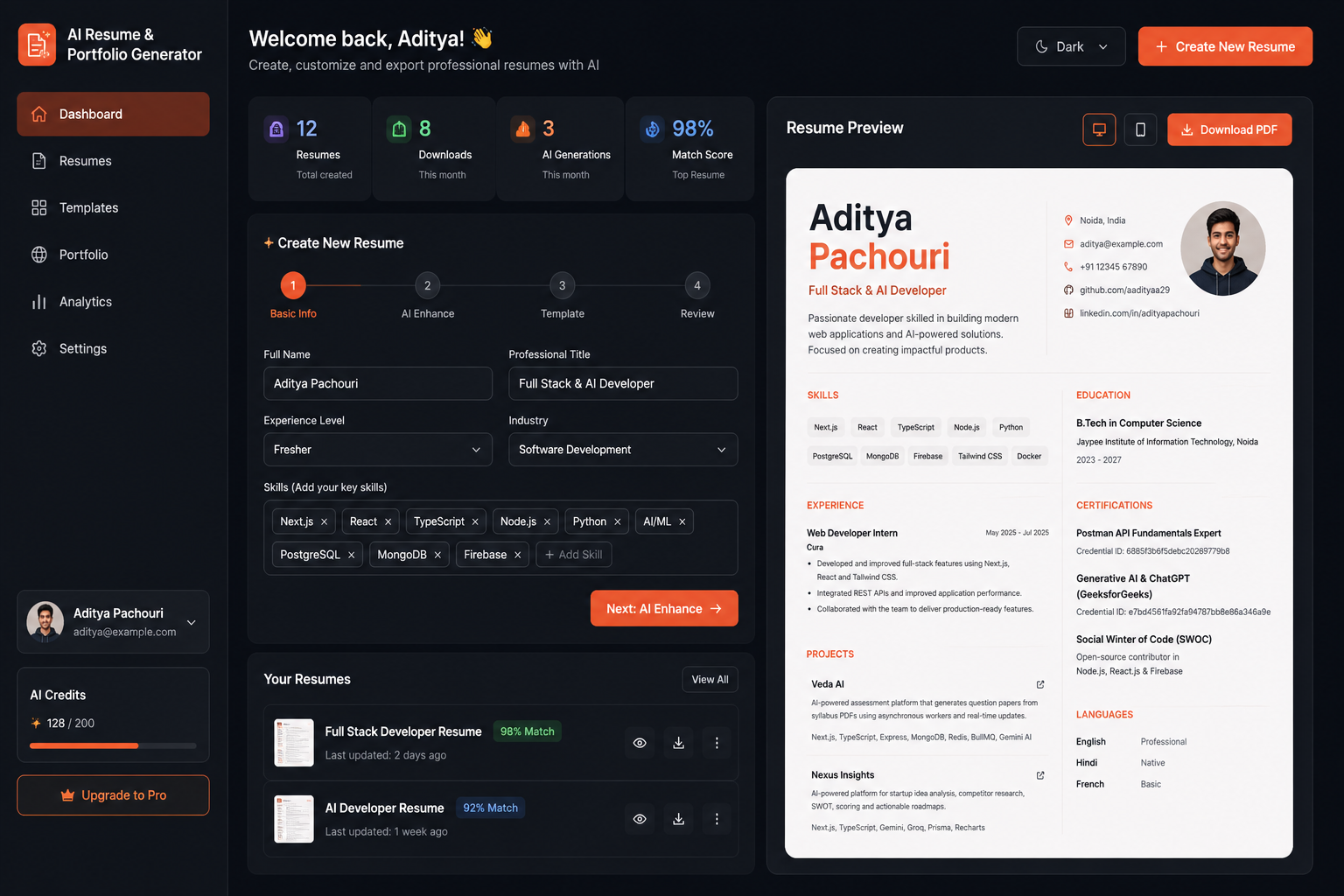Remove the Python skill tag

tap(617, 521)
